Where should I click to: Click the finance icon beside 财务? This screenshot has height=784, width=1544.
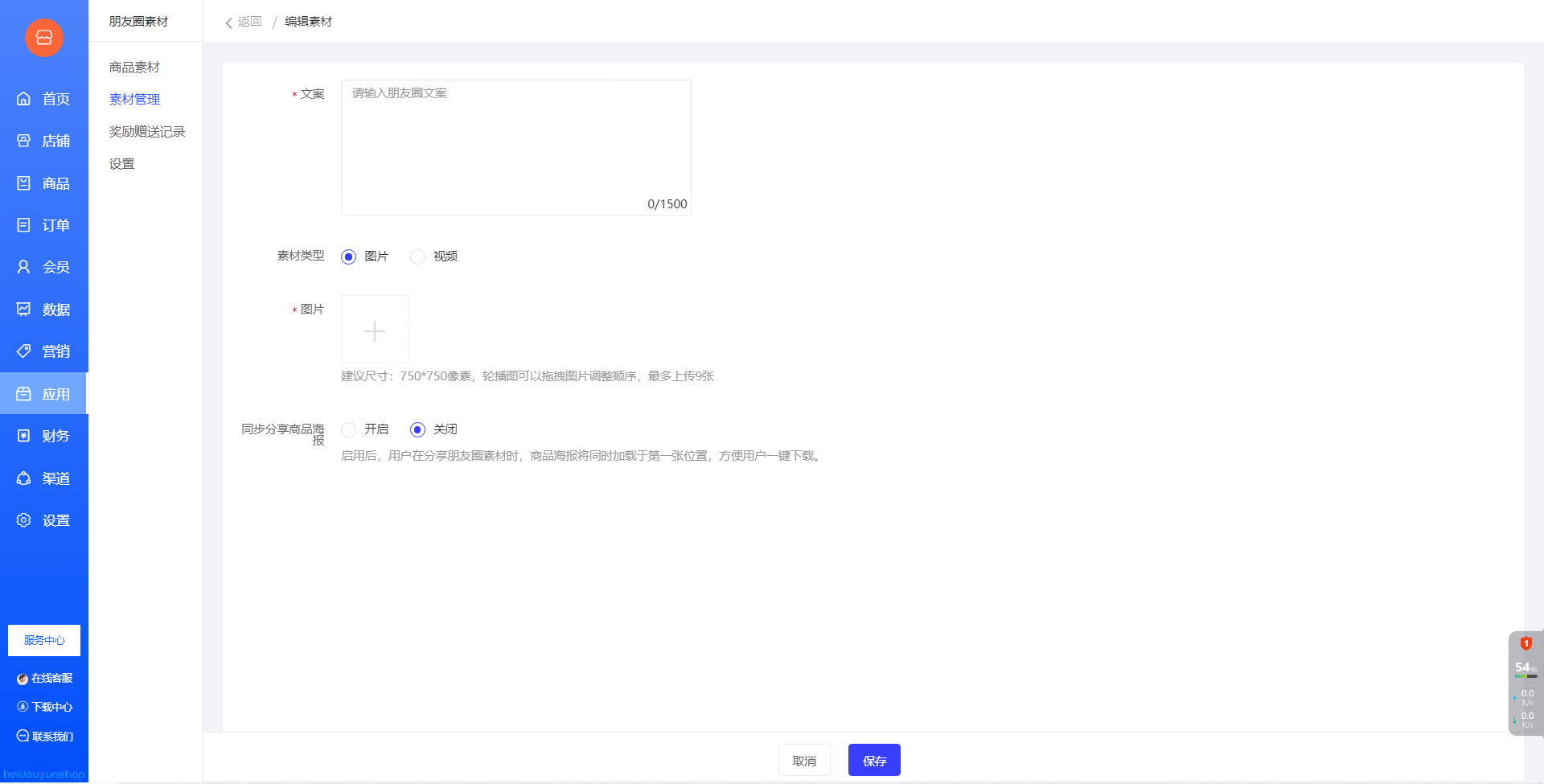24,436
